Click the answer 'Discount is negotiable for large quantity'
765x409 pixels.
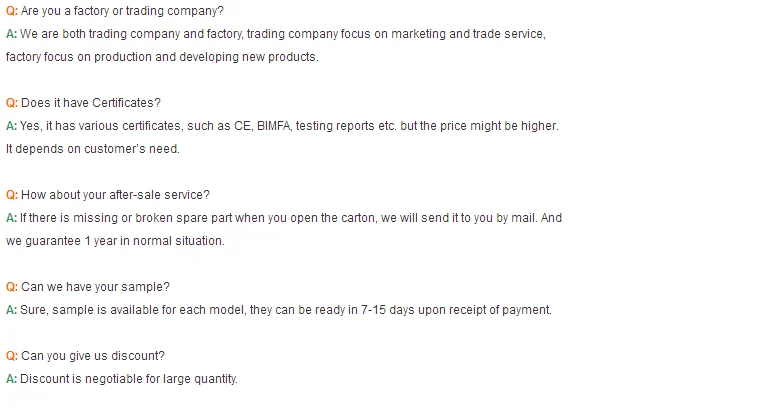(x=129, y=379)
